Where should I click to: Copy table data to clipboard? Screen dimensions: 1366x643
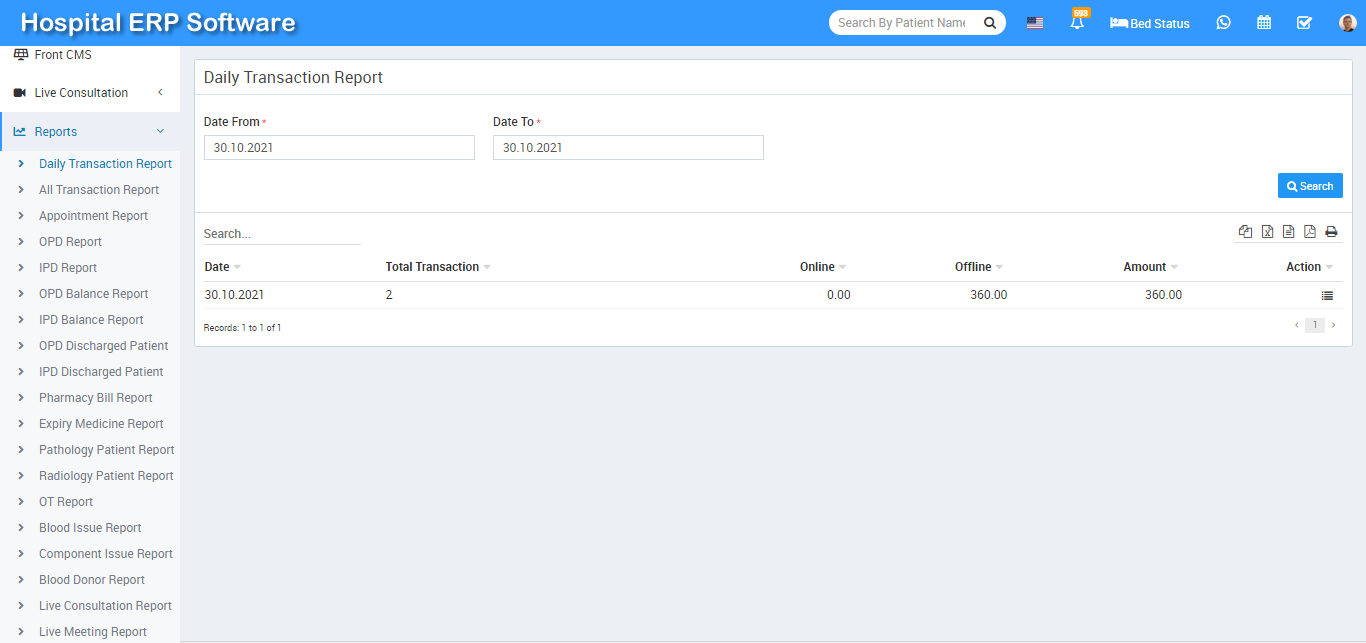click(x=1245, y=232)
